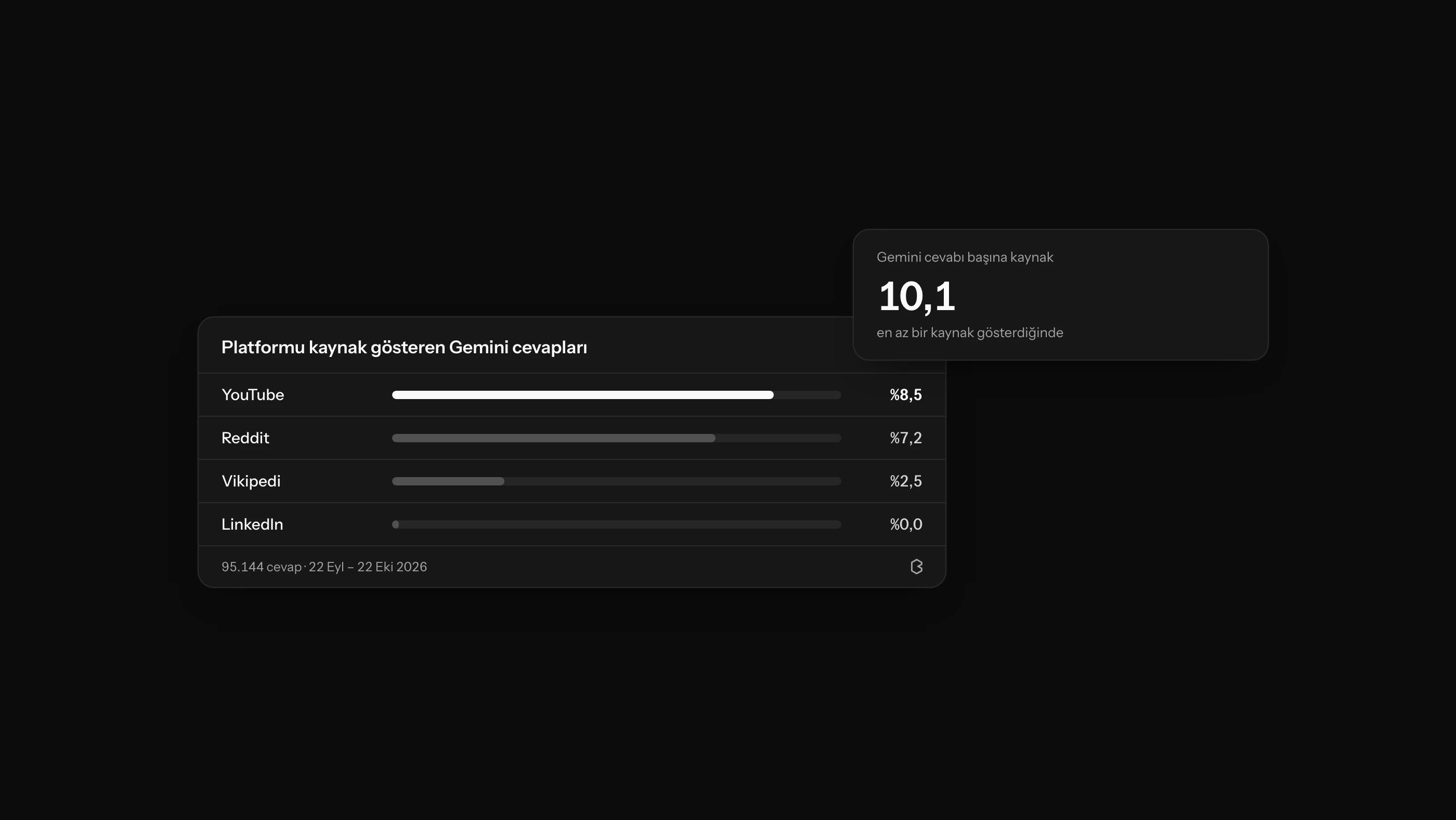Viewport: 1456px width, 820px height.
Task: Select the YouTube platform label
Action: (x=253, y=395)
